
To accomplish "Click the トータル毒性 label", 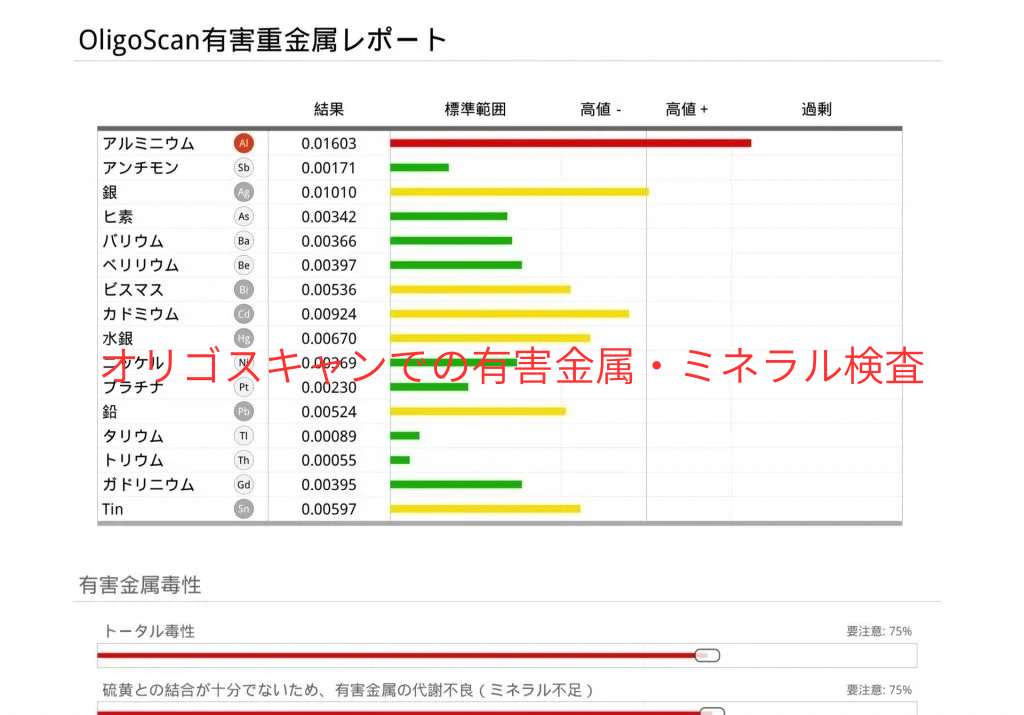I will [149, 631].
